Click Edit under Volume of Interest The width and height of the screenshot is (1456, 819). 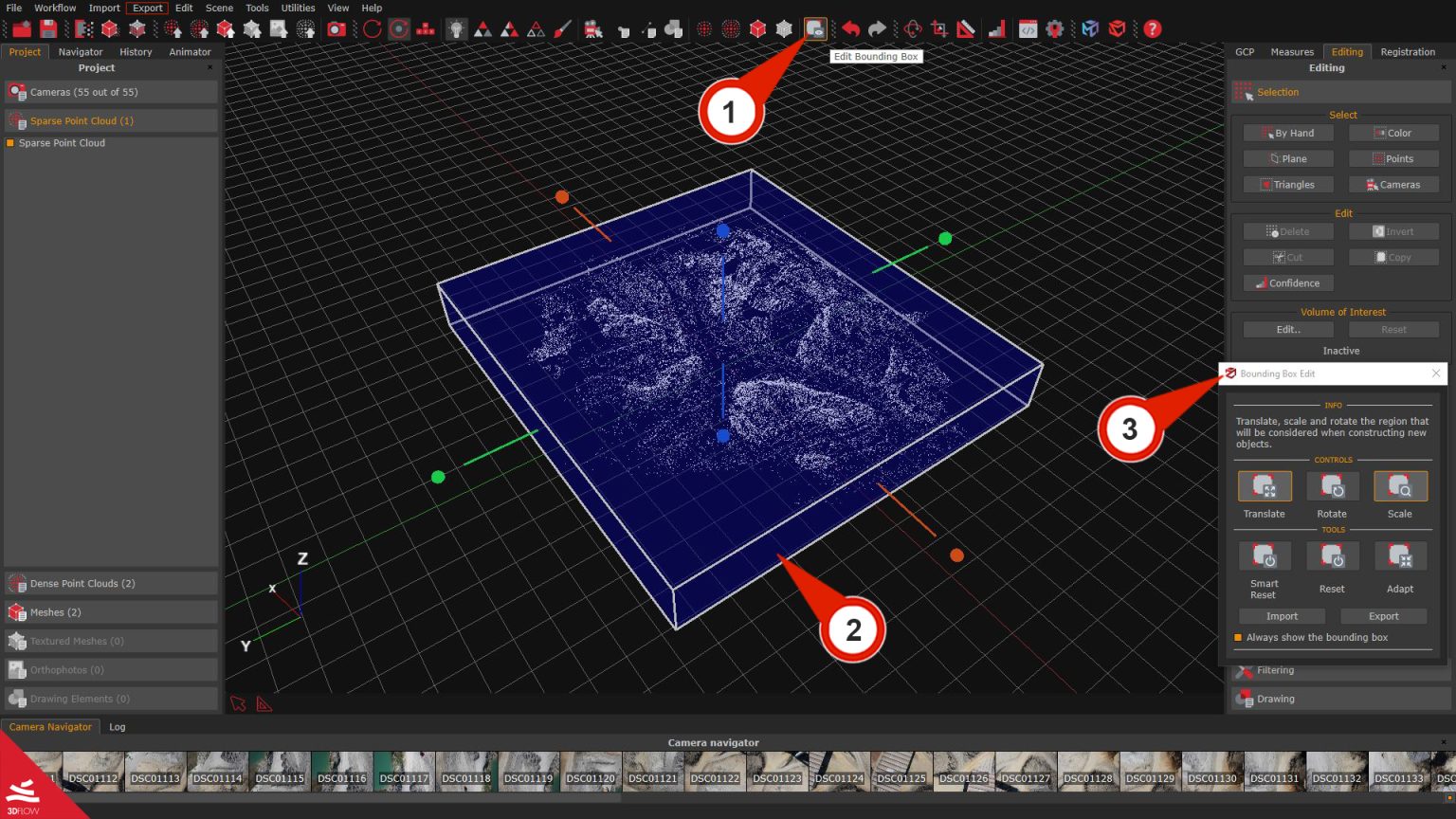pos(1287,329)
